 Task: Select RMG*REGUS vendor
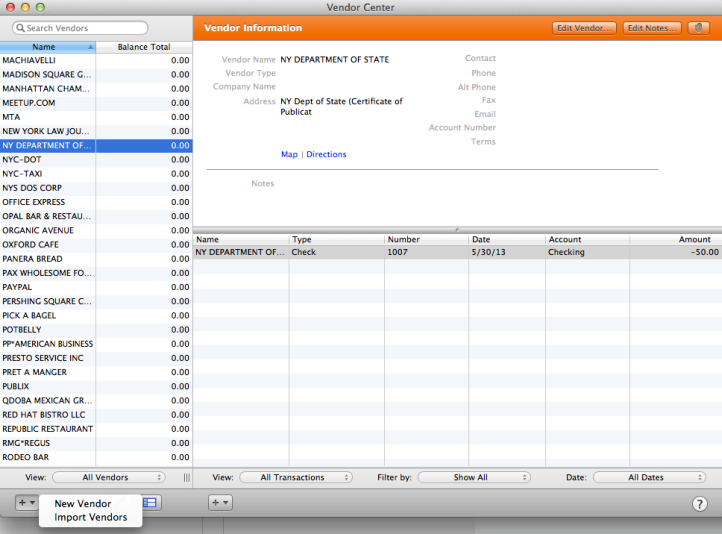coord(96,443)
